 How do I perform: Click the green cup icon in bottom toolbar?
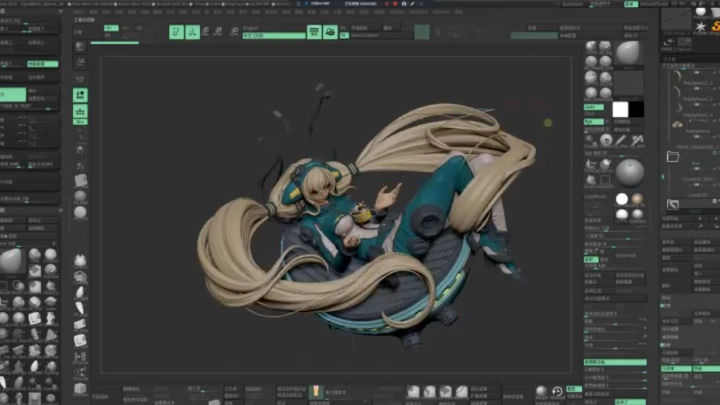point(315,391)
